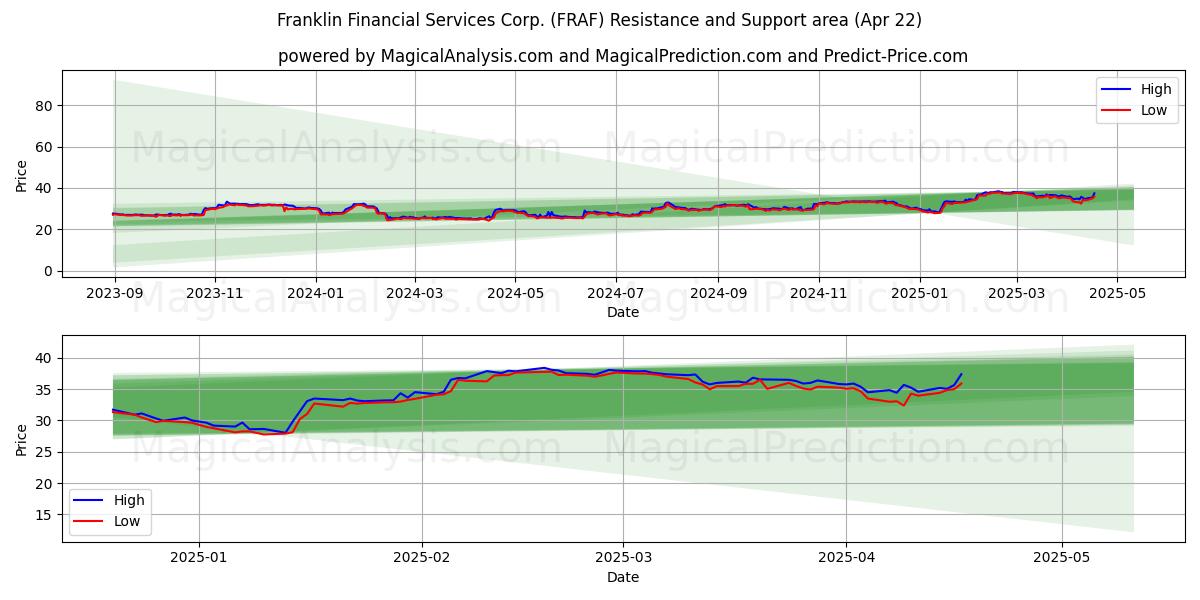Click the '35' price tick label
This screenshot has height=600, width=1200.
pos(44,389)
